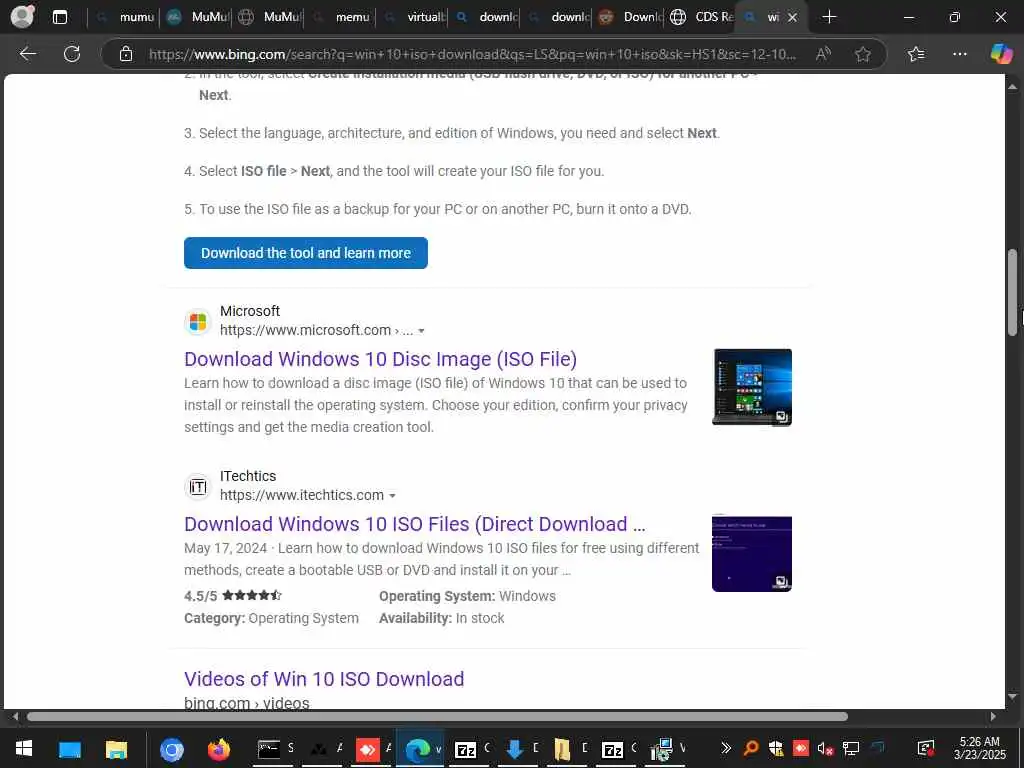Switch to the 'memu' tab

pos(340,17)
